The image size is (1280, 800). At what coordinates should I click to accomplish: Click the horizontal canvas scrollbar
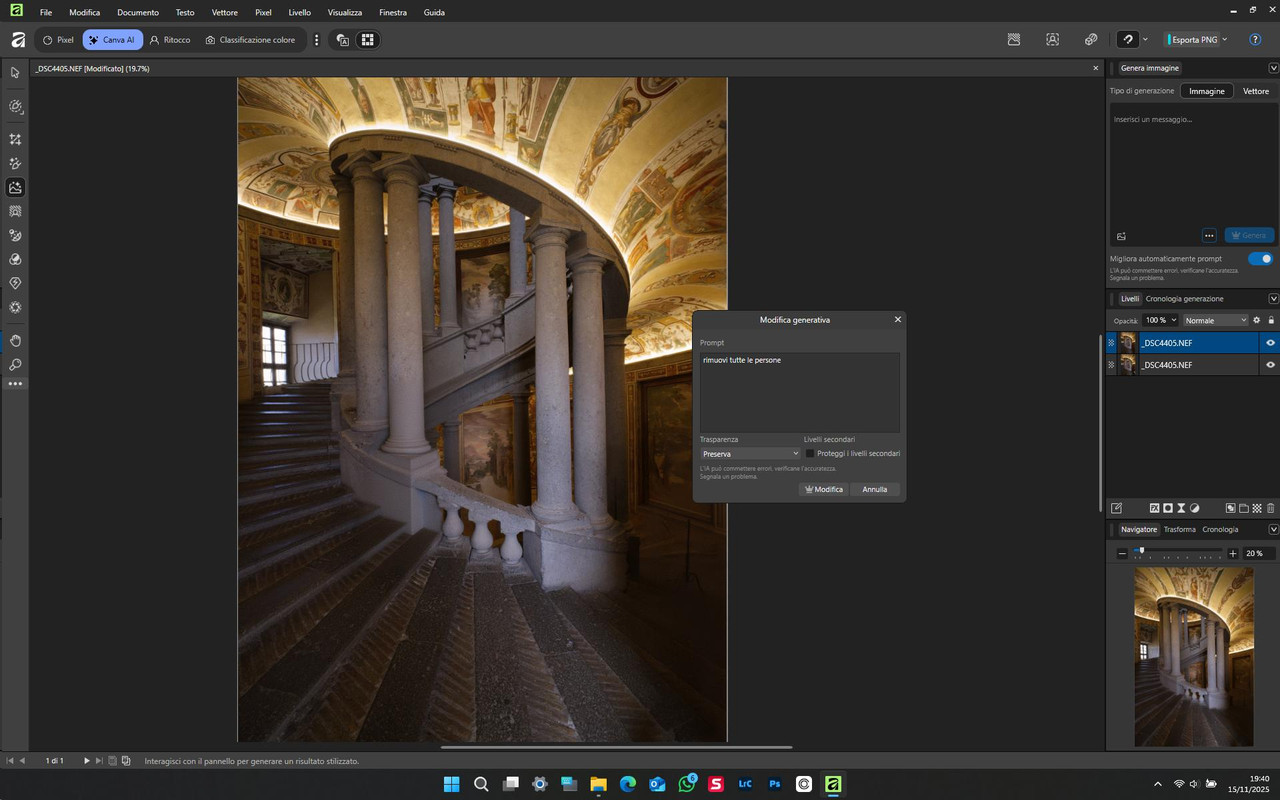click(616, 747)
